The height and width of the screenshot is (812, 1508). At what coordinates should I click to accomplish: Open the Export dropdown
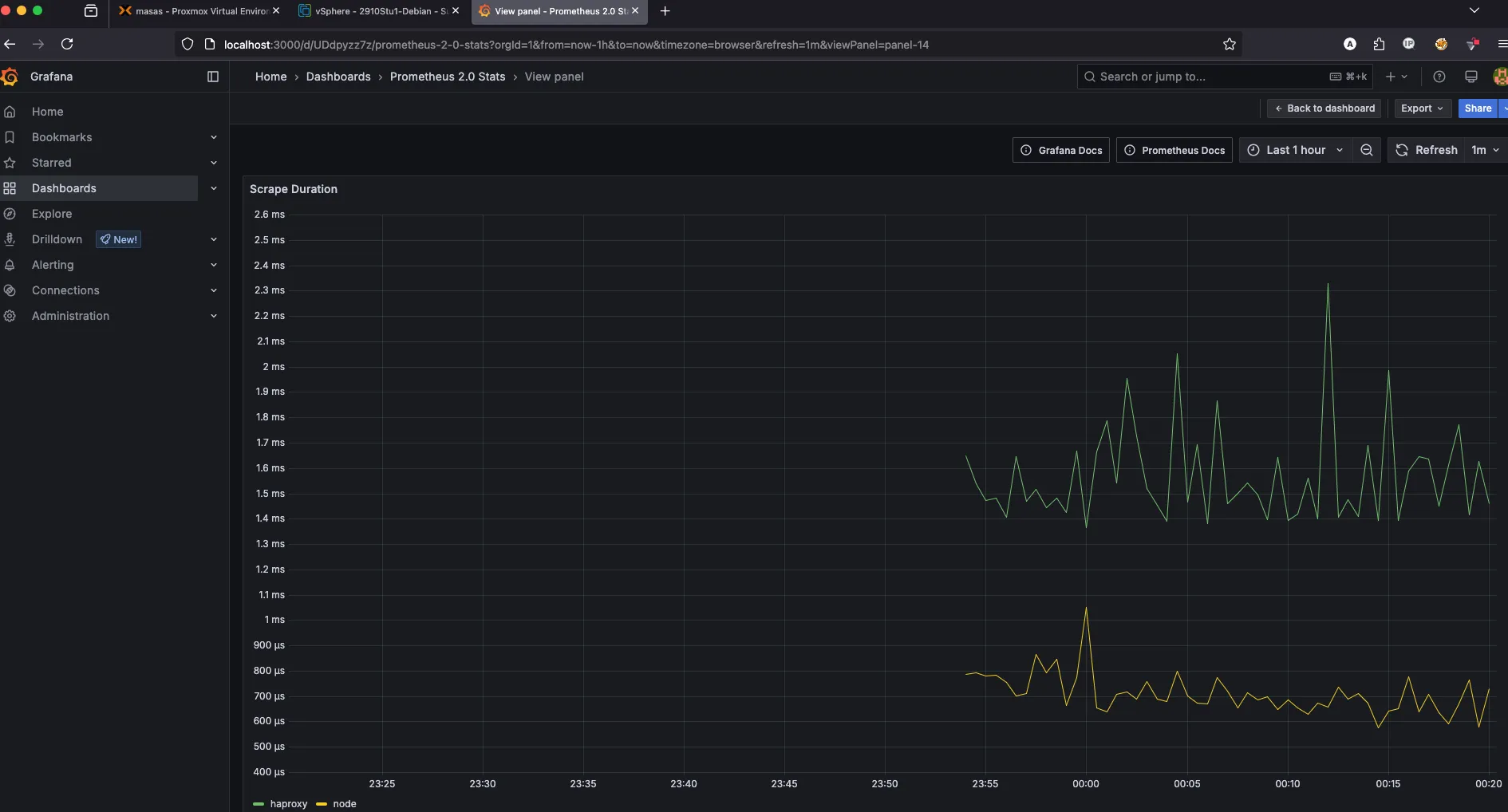coord(1421,108)
